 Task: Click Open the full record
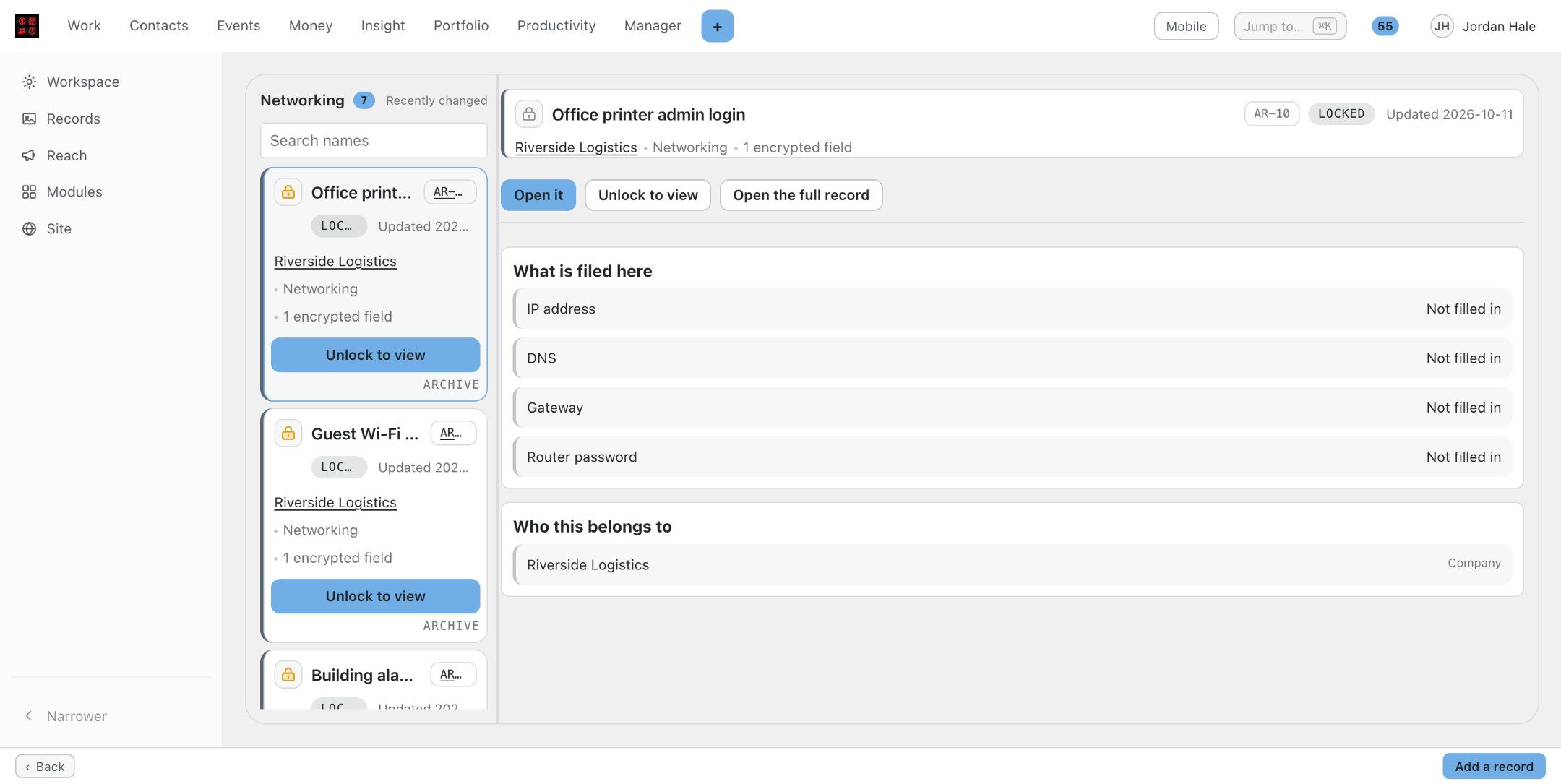[801, 195]
